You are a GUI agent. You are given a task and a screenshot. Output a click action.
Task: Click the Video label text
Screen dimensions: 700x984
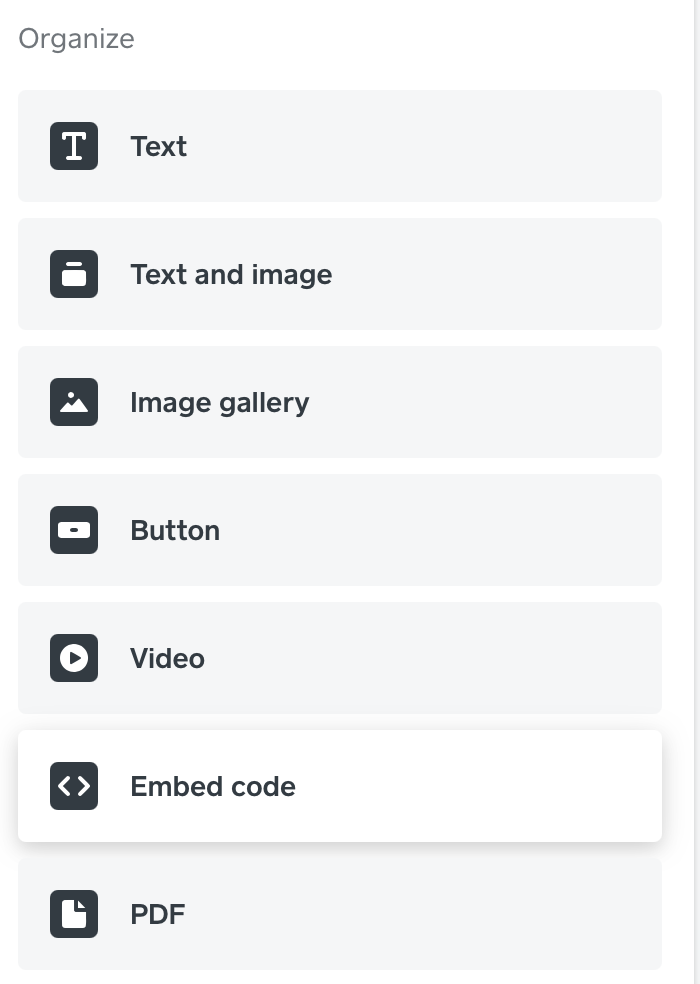click(167, 658)
